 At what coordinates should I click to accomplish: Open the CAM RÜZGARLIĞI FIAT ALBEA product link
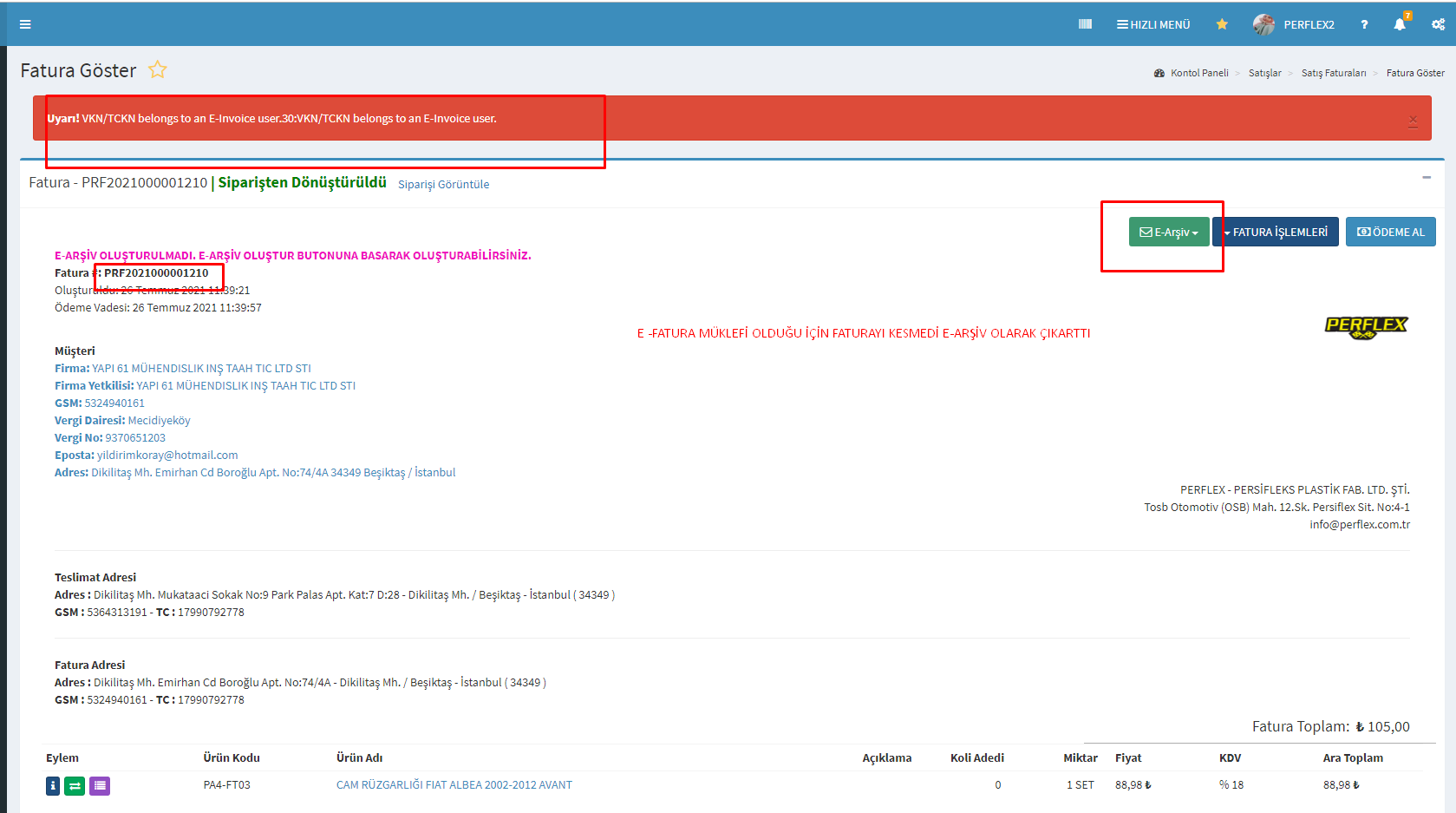(x=454, y=785)
